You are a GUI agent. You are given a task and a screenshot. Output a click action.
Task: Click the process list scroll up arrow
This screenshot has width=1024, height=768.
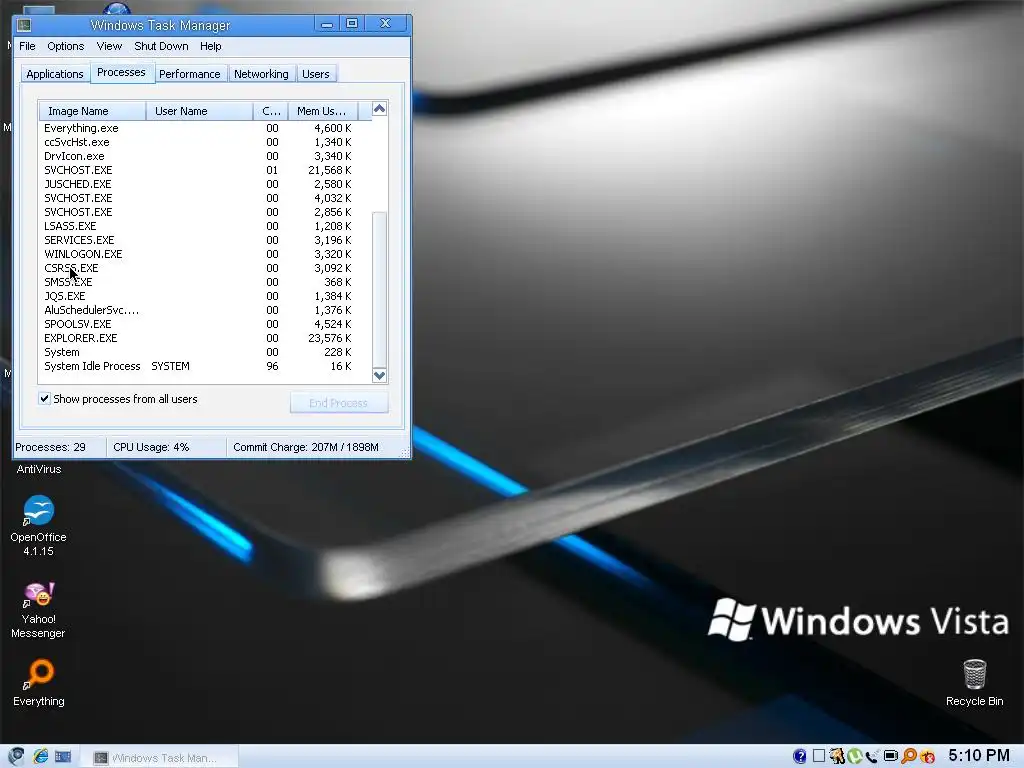click(x=379, y=108)
